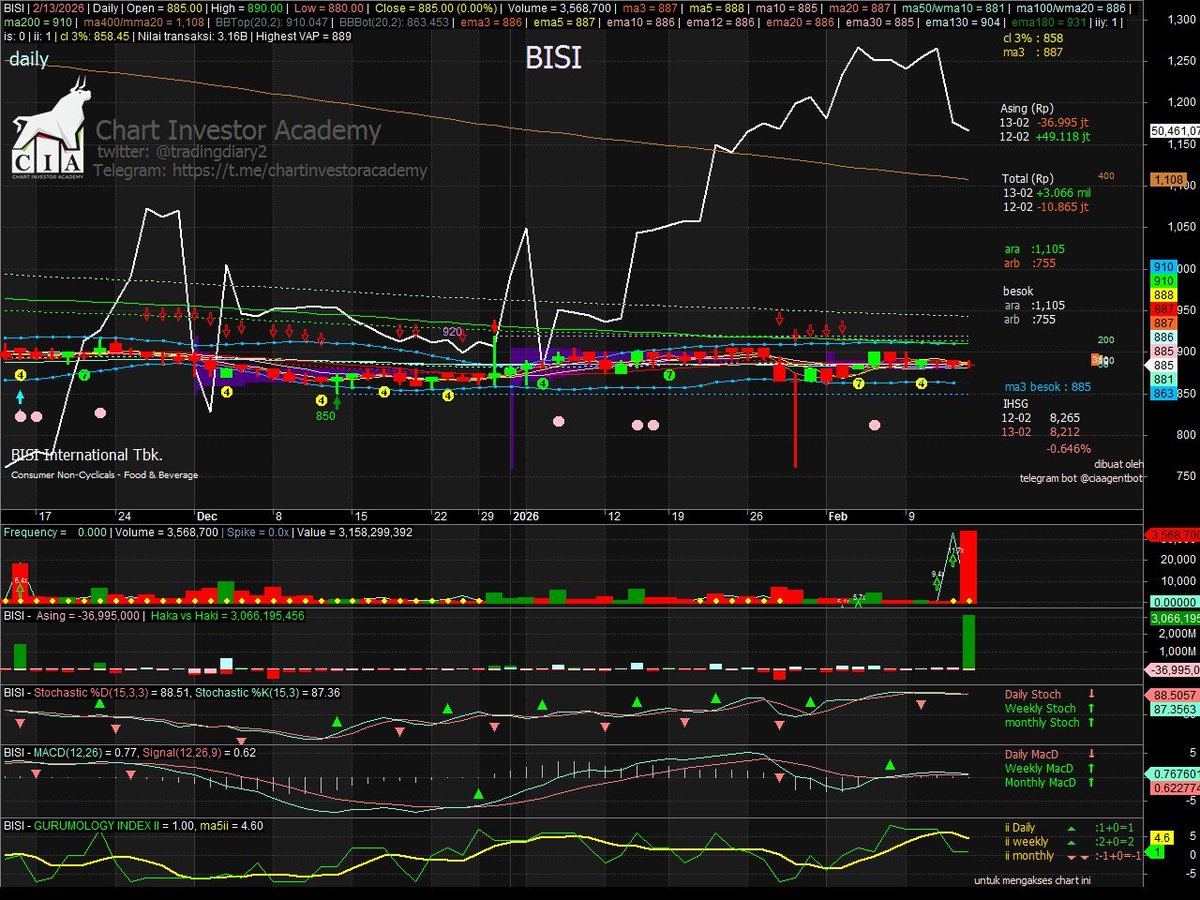
Task: Click the up arrow beside monthly Stoch
Action: pos(1091,722)
